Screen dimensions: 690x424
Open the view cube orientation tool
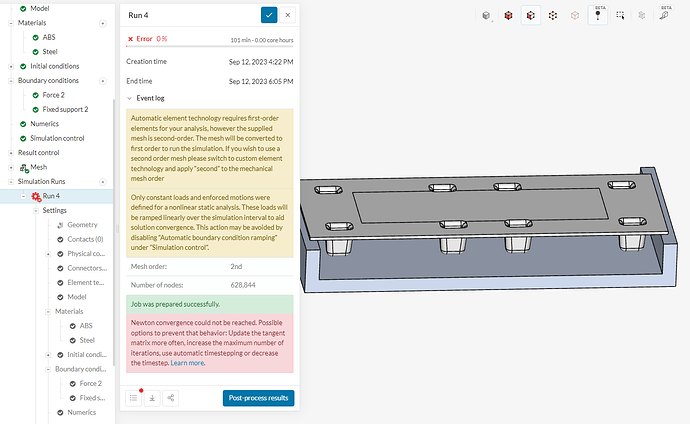pos(486,15)
